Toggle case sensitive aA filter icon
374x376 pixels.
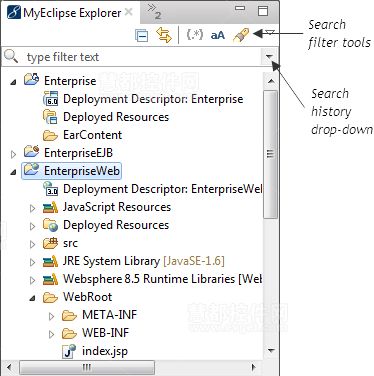pos(218,35)
